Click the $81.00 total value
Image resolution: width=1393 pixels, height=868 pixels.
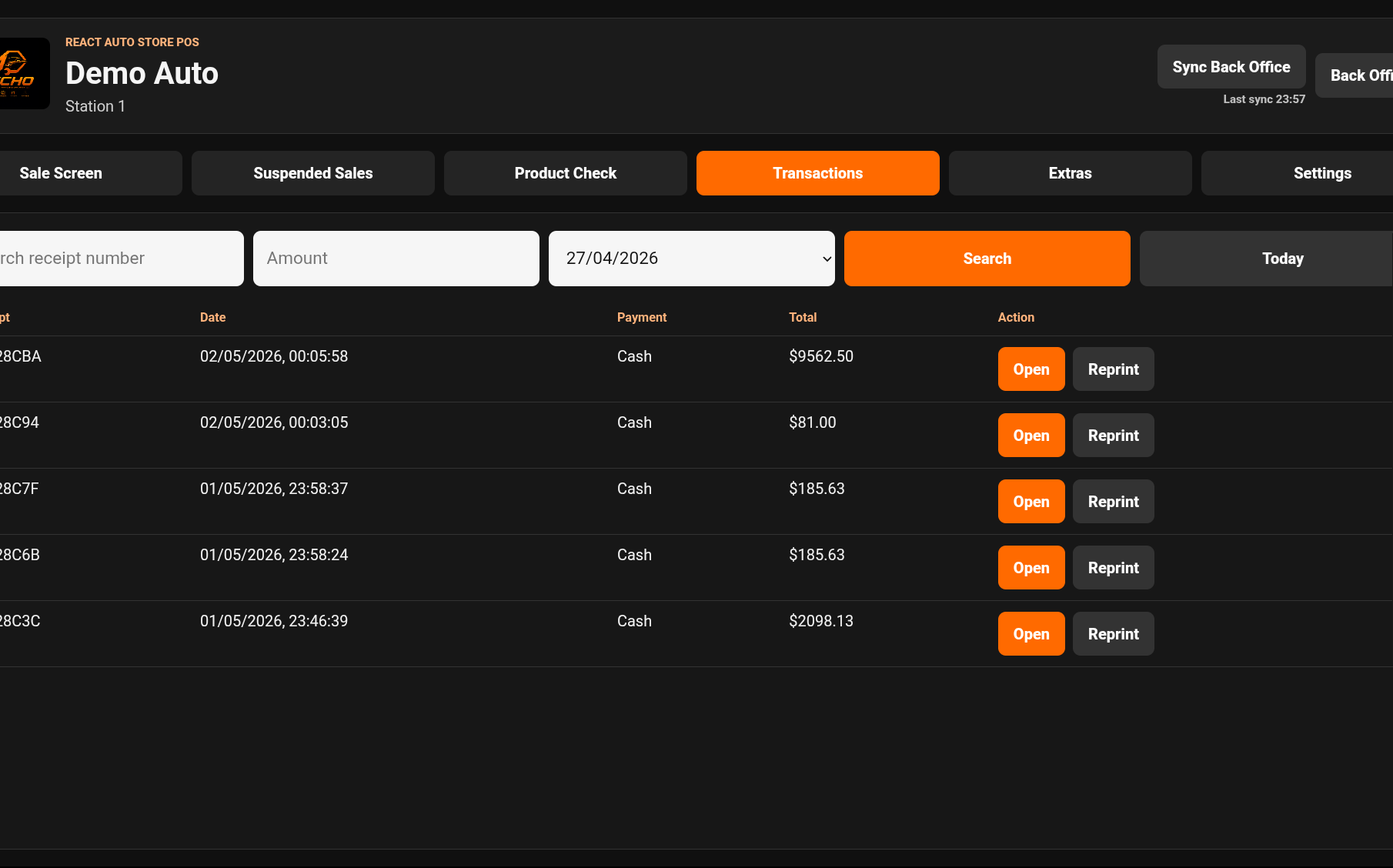click(813, 422)
